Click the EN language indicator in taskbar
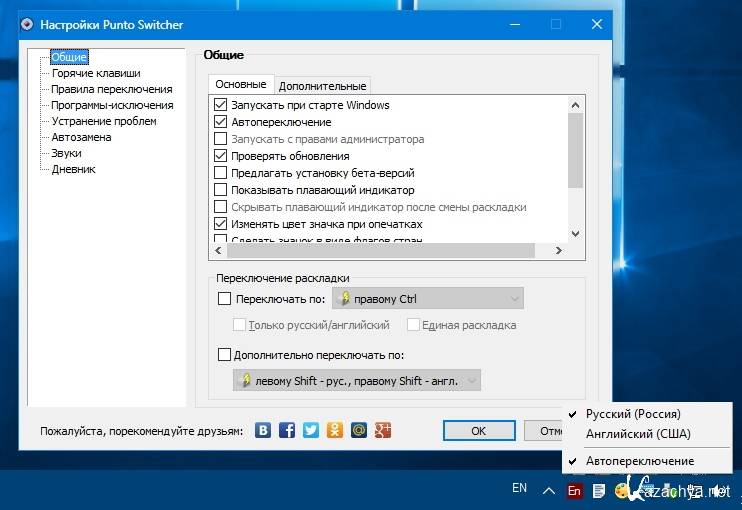Screen dimensions: 742x510 [x=519, y=488]
